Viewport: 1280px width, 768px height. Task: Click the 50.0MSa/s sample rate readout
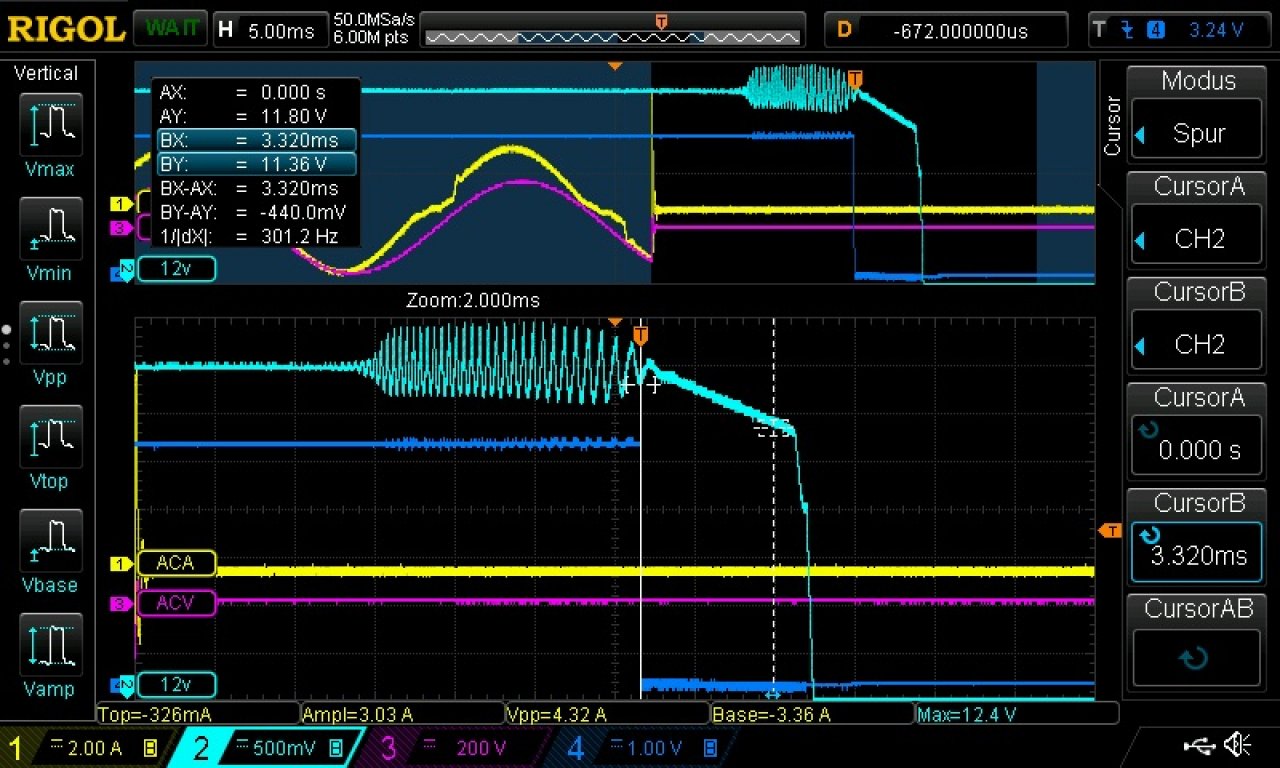click(x=374, y=20)
